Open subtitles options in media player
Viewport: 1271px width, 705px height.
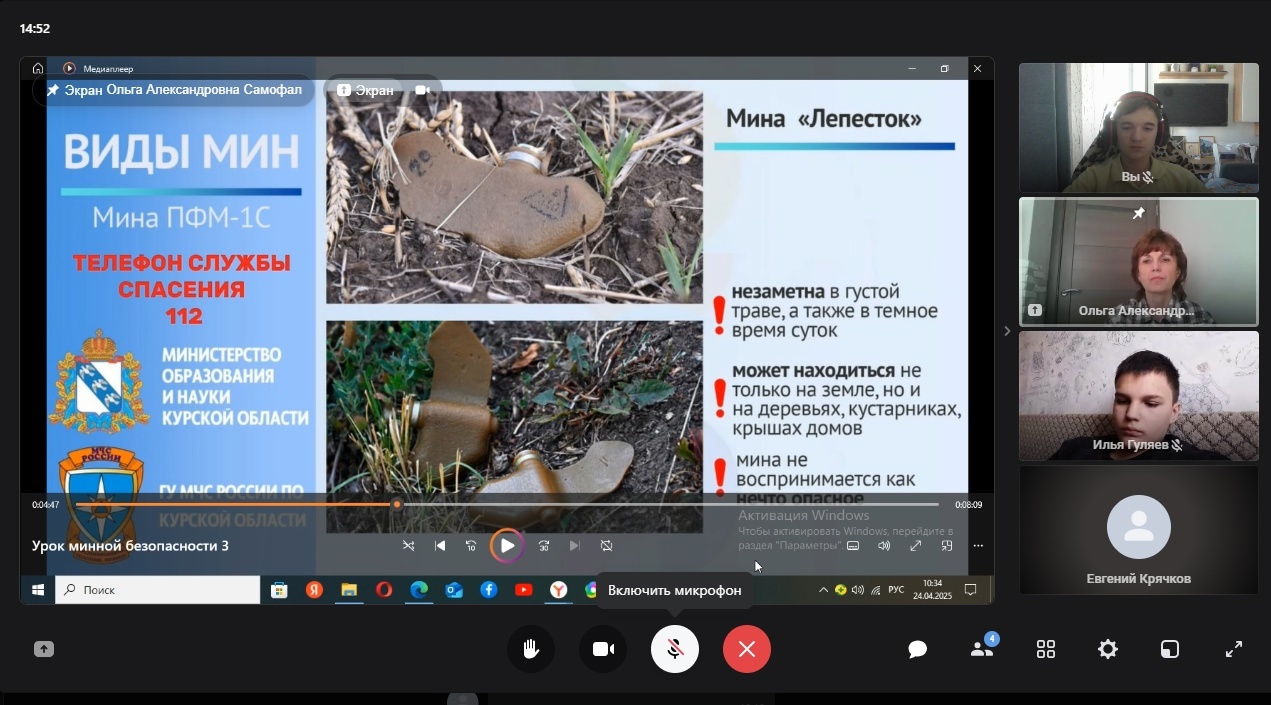(x=853, y=546)
